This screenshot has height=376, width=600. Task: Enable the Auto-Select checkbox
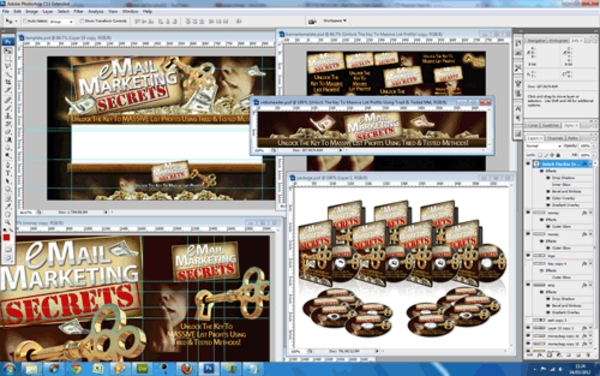point(25,21)
